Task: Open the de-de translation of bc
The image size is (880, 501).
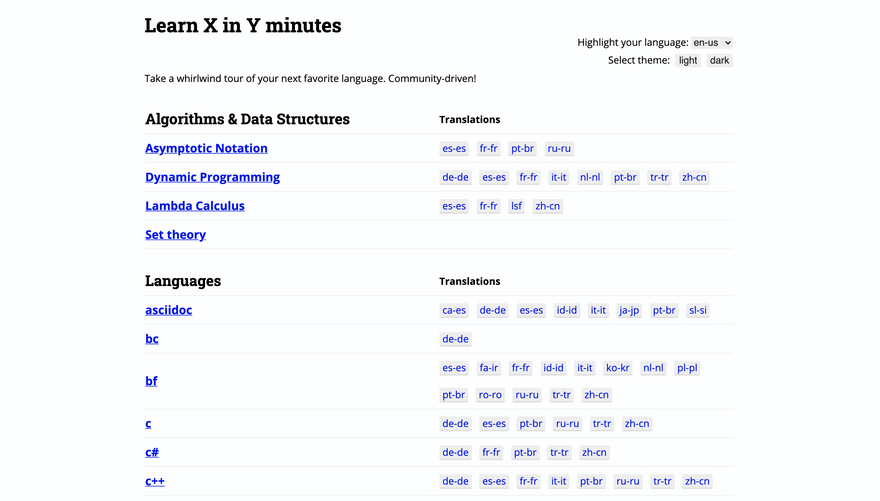Action: click(455, 340)
